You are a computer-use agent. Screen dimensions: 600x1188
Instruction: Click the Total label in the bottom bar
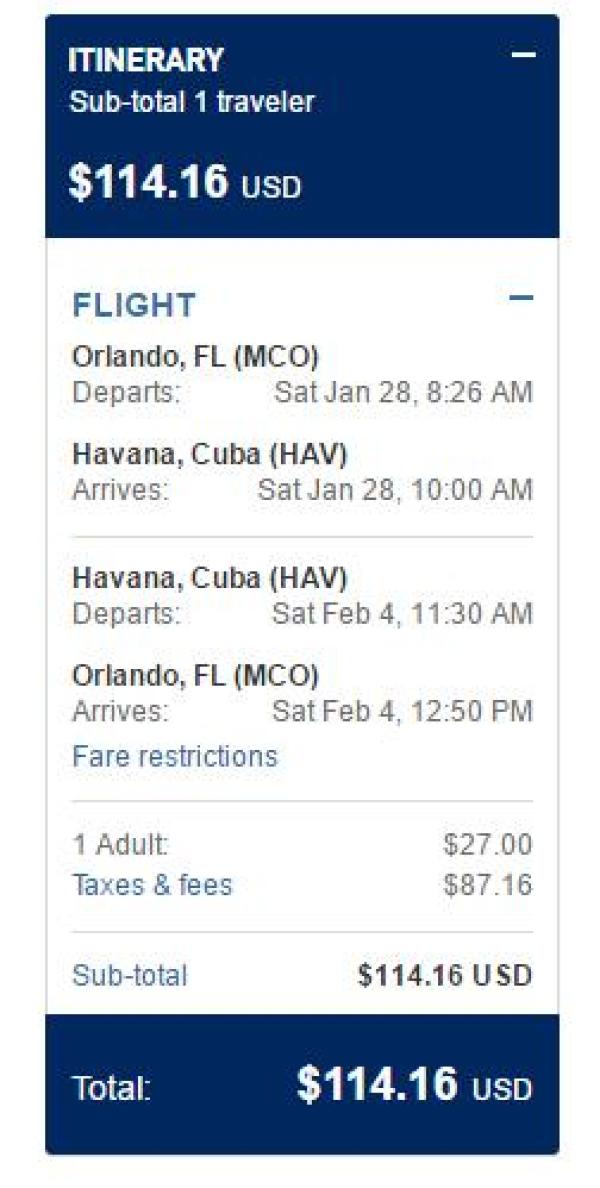click(111, 1089)
